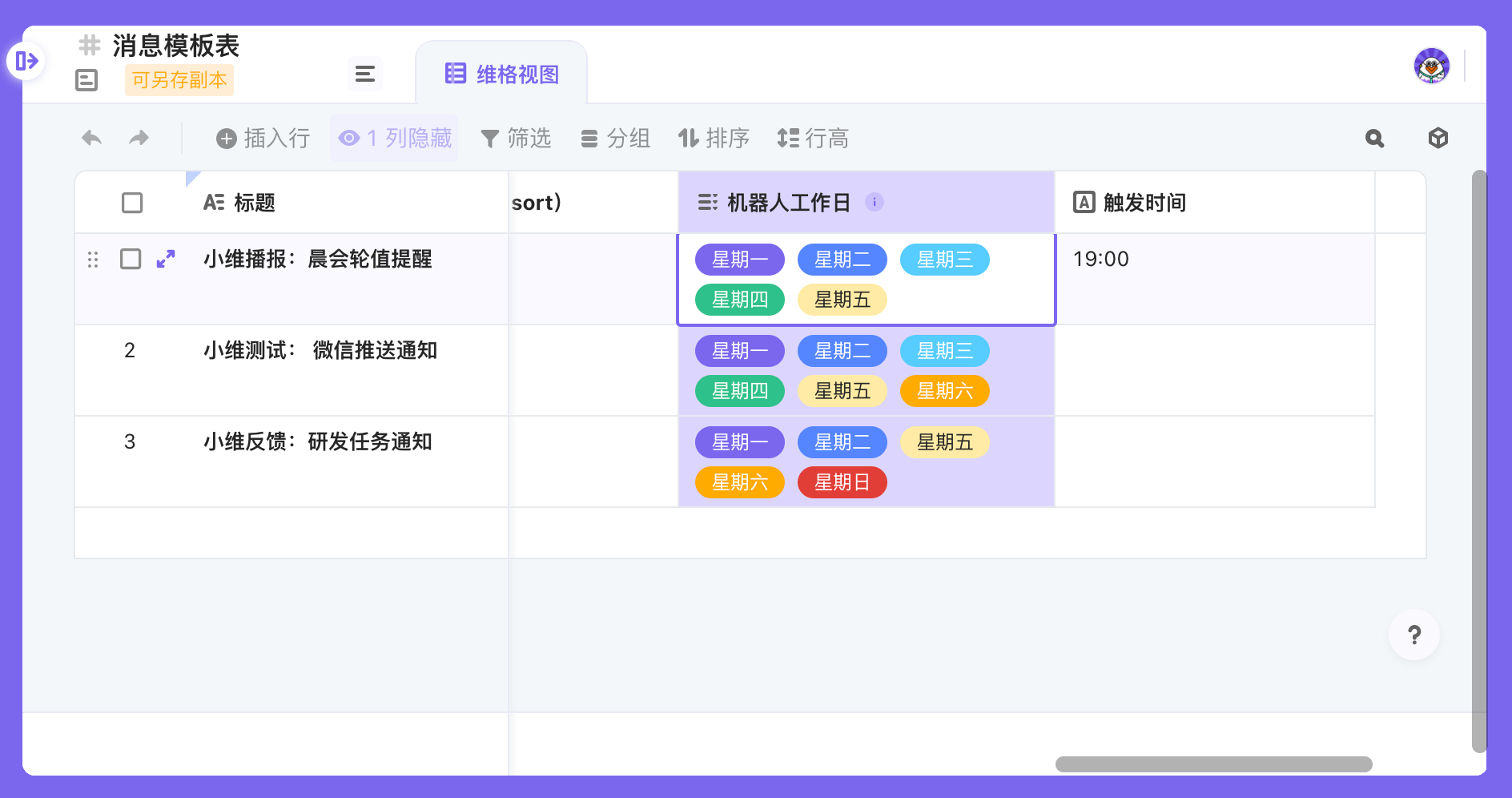Open the 排序 sort options

[714, 139]
